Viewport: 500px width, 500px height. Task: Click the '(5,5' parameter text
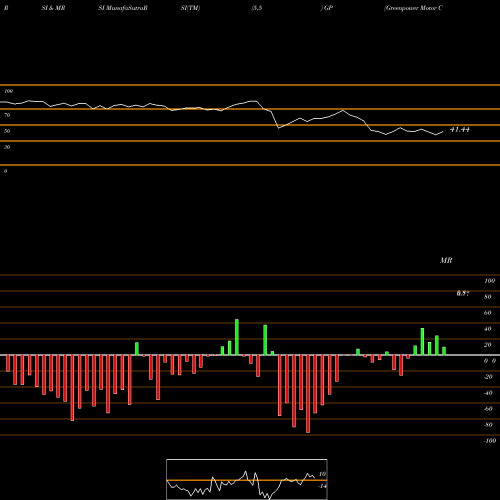[x=257, y=8]
